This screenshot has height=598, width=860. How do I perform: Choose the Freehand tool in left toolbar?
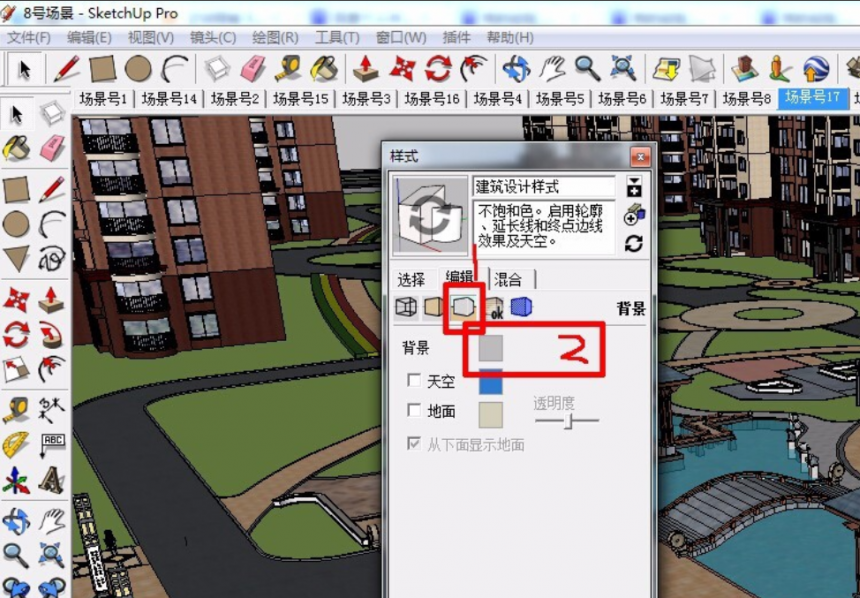pos(52,258)
